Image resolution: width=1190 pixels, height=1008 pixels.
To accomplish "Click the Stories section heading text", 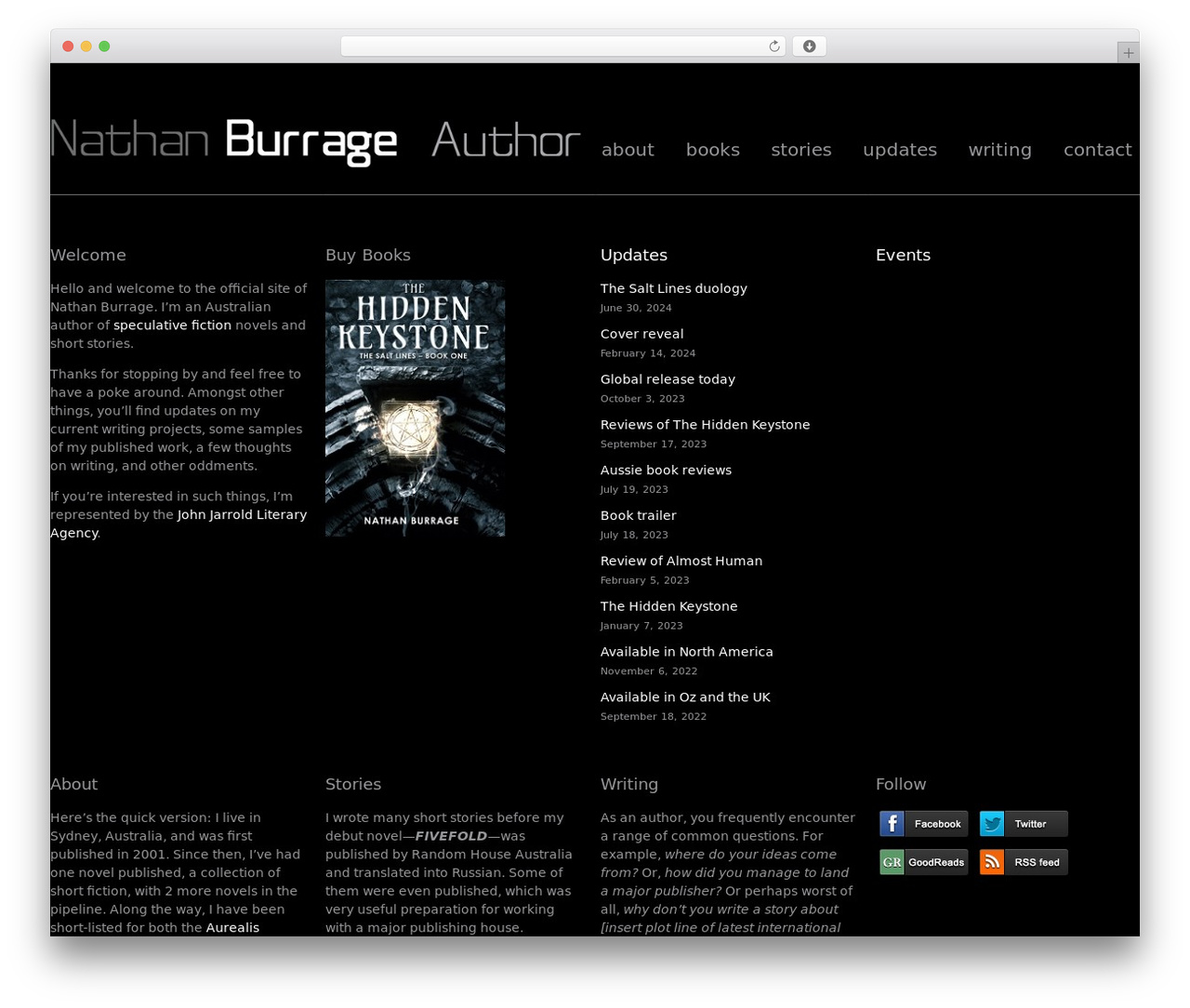I will [353, 784].
